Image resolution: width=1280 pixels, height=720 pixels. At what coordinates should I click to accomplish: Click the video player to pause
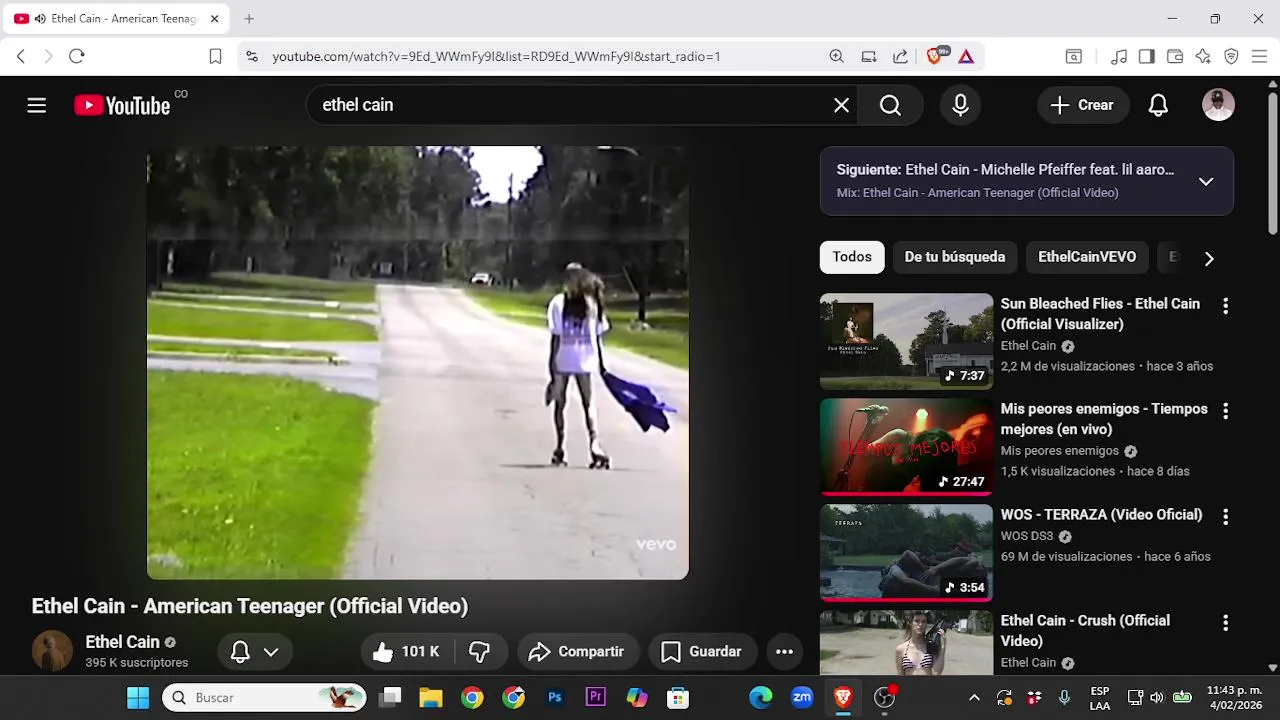point(418,363)
